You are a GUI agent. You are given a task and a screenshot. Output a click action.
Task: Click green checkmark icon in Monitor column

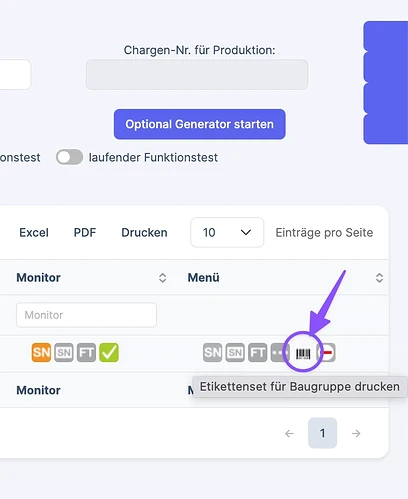pyautogui.click(x=109, y=352)
